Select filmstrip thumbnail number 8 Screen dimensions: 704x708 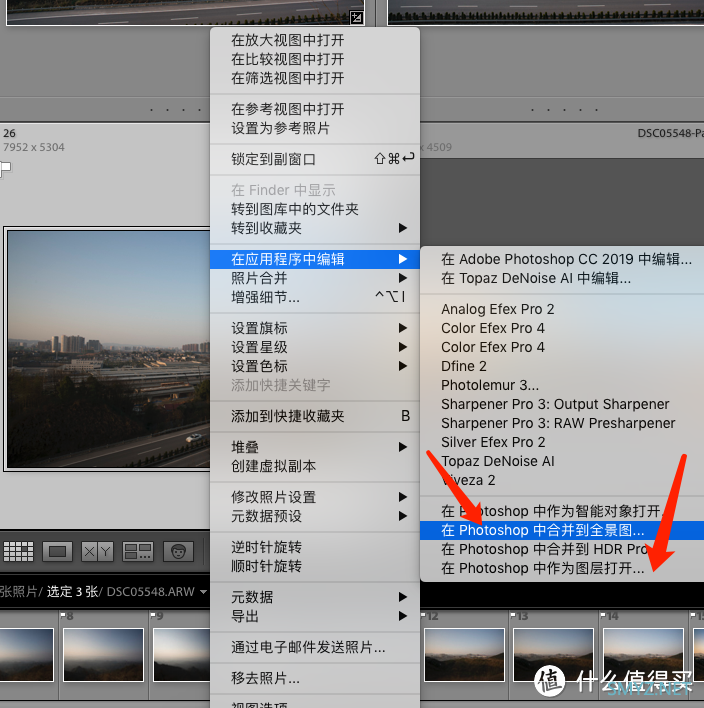pyautogui.click(x=103, y=655)
